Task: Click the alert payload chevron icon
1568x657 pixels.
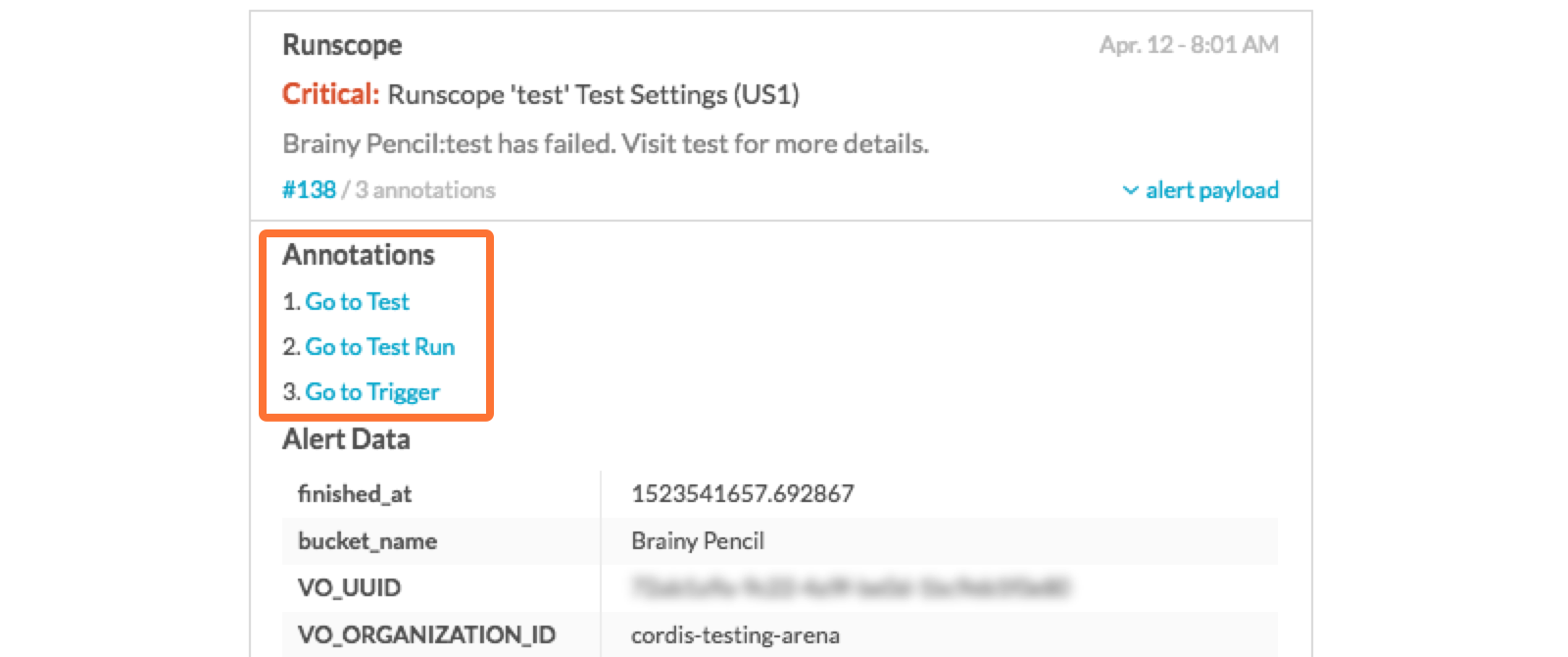Action: (x=1132, y=190)
